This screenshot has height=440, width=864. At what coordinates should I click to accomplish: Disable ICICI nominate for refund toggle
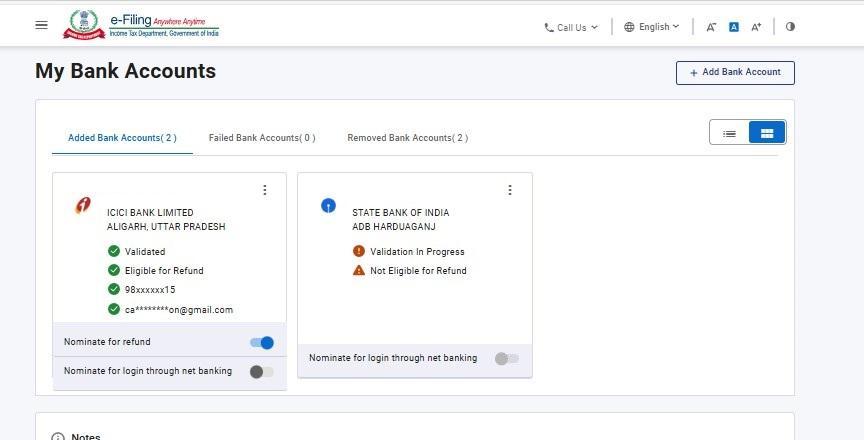[262, 343]
